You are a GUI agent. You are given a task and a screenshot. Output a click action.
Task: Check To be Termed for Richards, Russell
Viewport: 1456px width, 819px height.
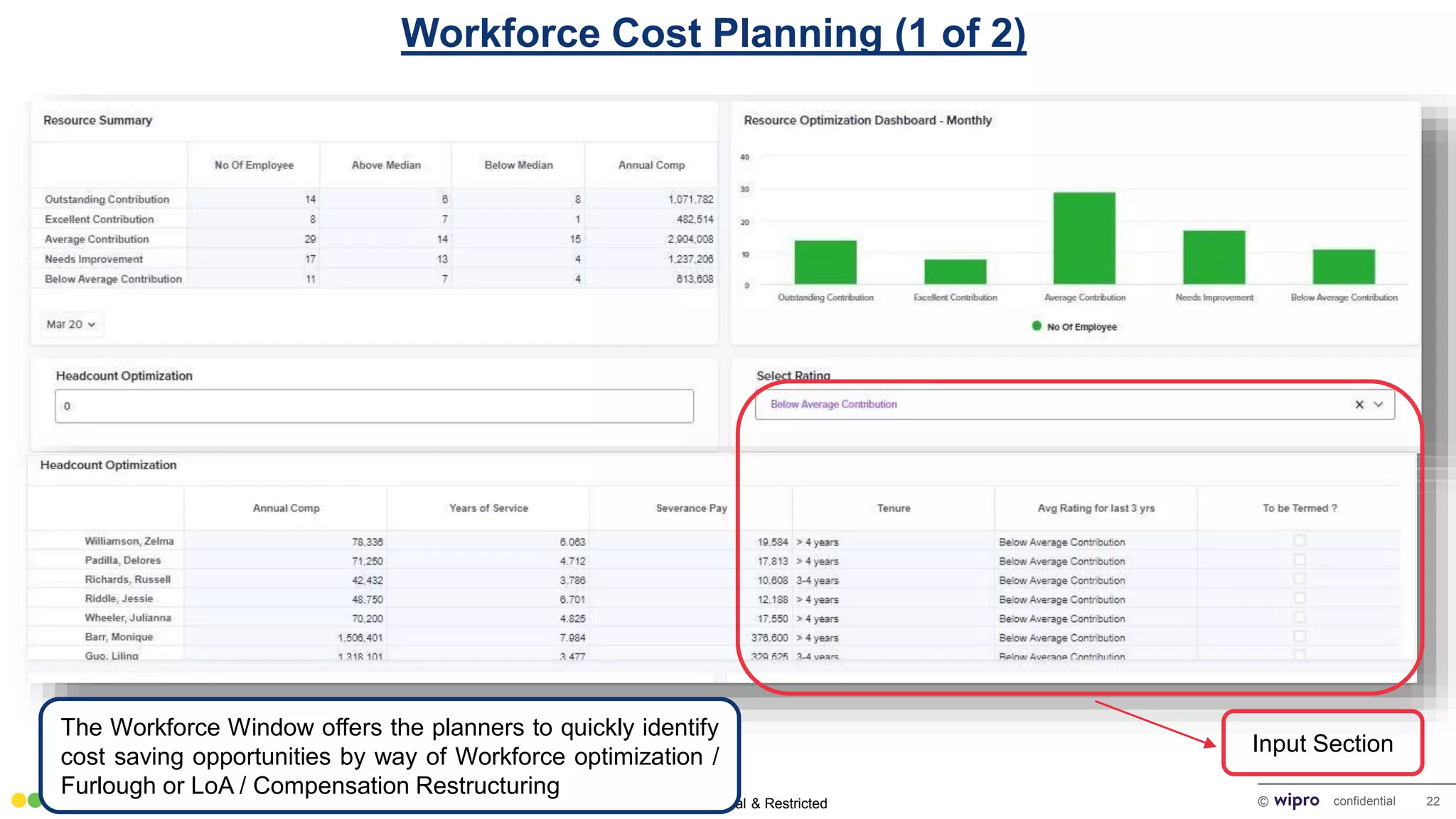1300,579
